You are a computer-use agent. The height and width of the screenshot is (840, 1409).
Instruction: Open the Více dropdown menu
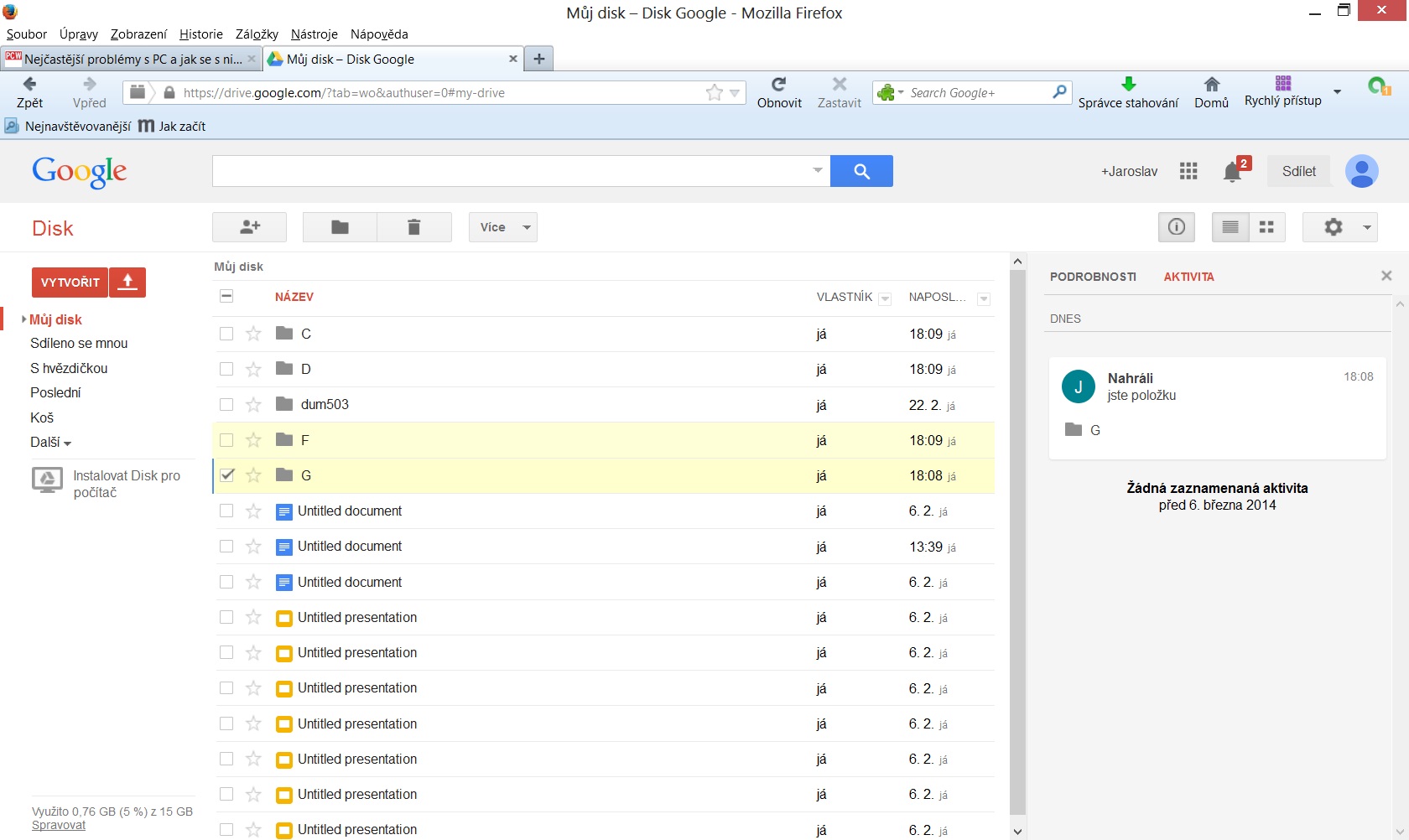[x=502, y=227]
